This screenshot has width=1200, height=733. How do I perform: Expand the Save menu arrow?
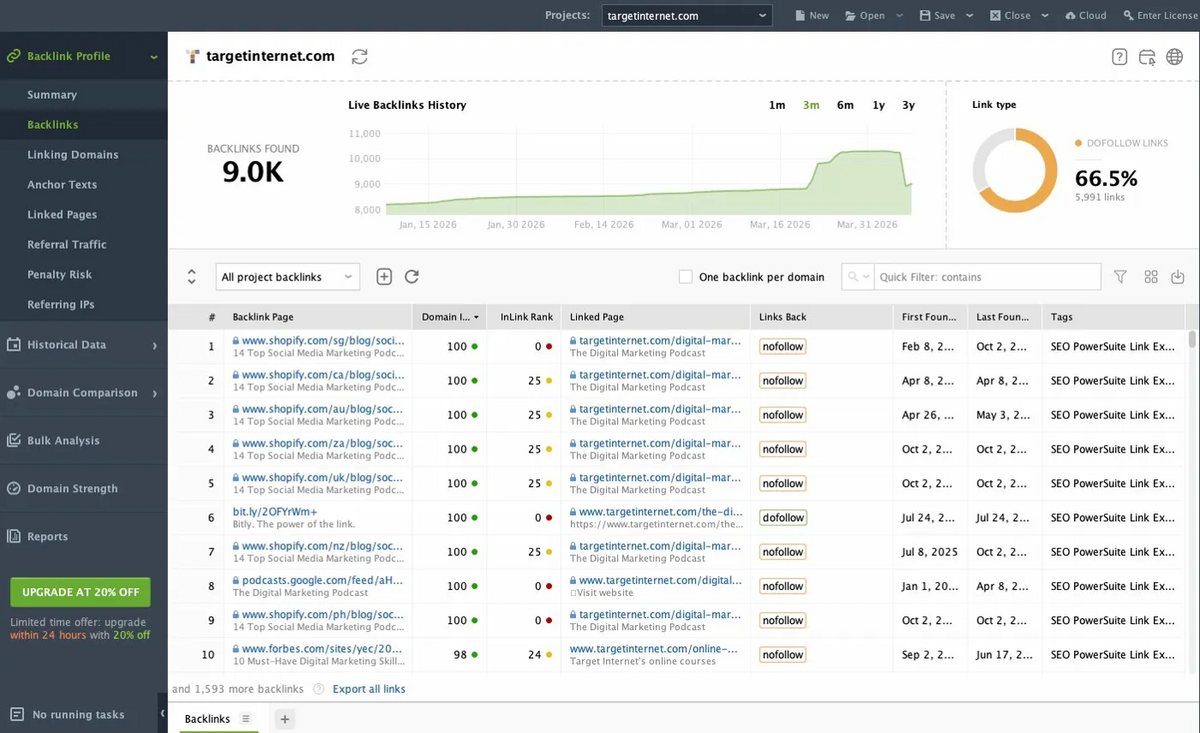coord(969,16)
